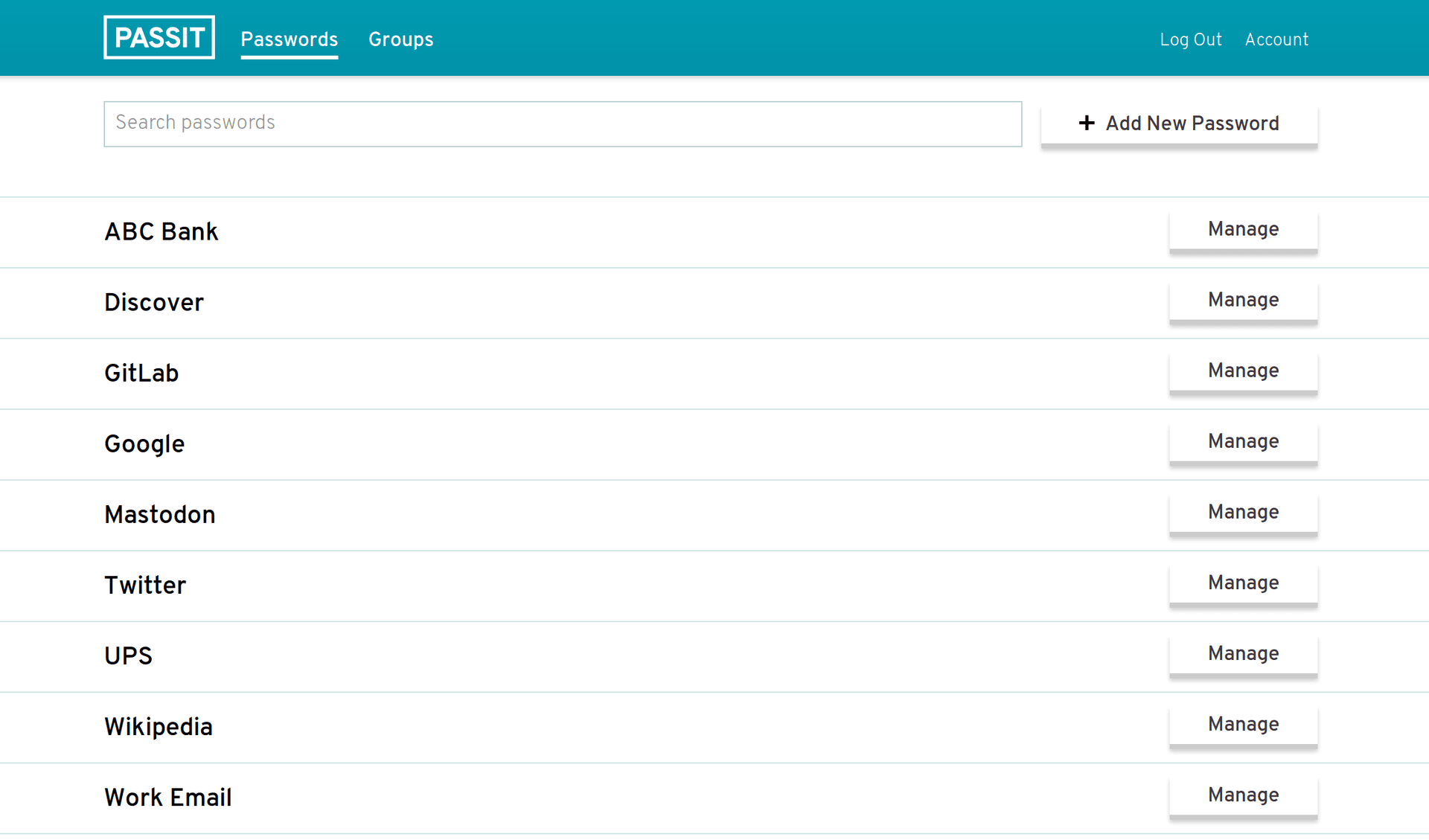The image size is (1429, 840).
Task: Manage the Google password
Action: click(x=1243, y=441)
